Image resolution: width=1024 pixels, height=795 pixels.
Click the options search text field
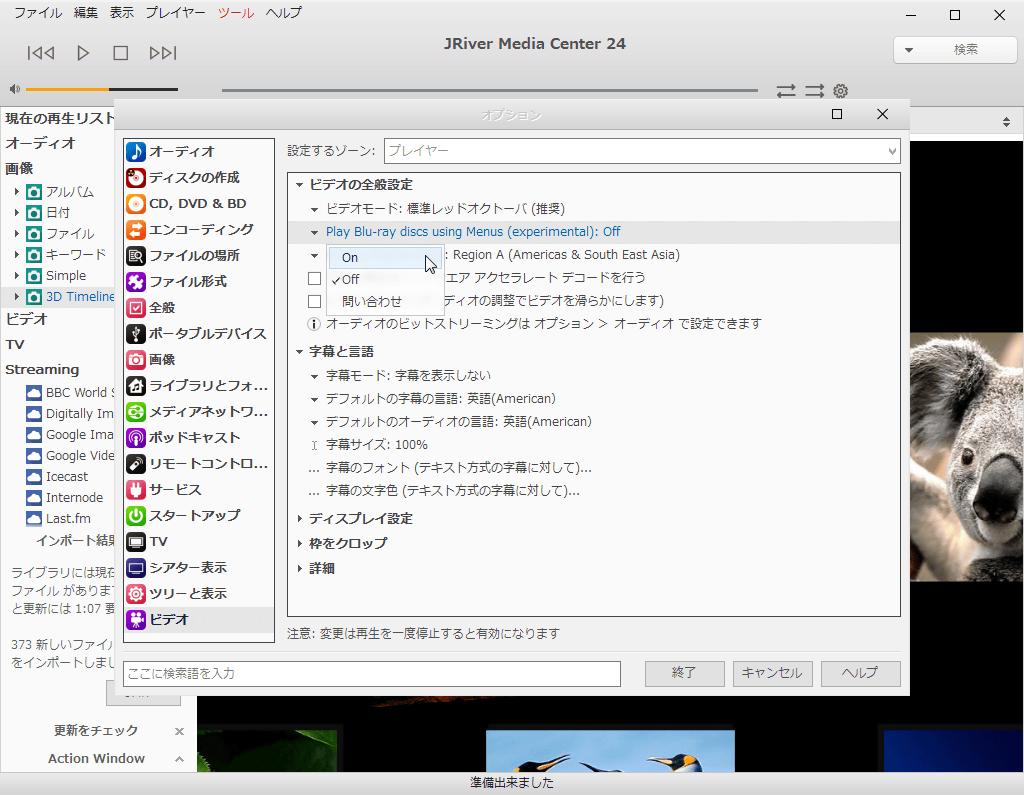(372, 673)
